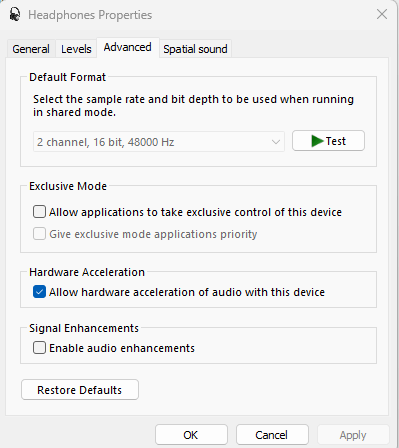This screenshot has width=399, height=448.
Task: Click the green play icon on the Test button
Action: pyautogui.click(x=317, y=141)
